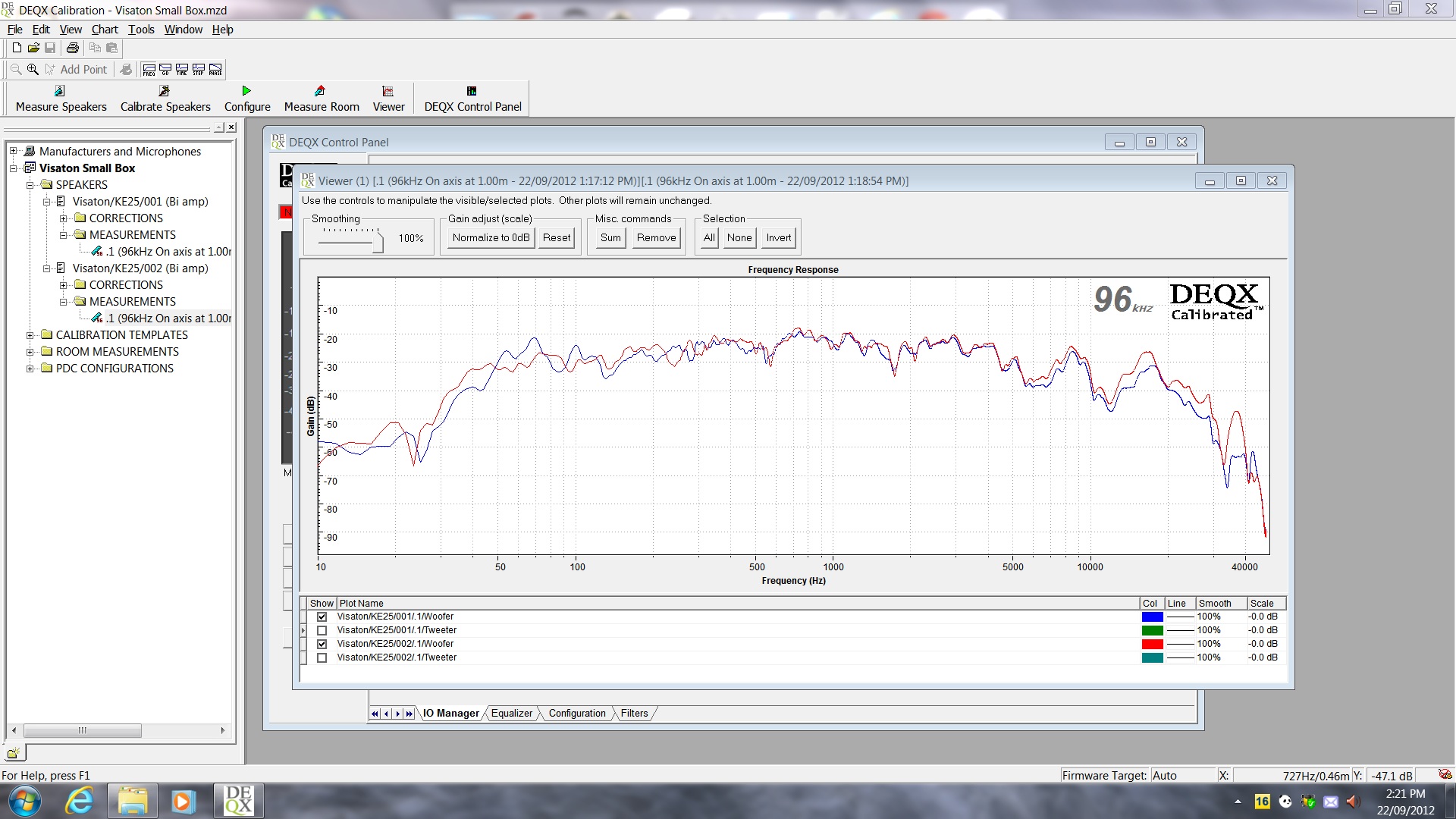
Task: Uncheck show for KE25/002 Woofer plot
Action: point(322,644)
